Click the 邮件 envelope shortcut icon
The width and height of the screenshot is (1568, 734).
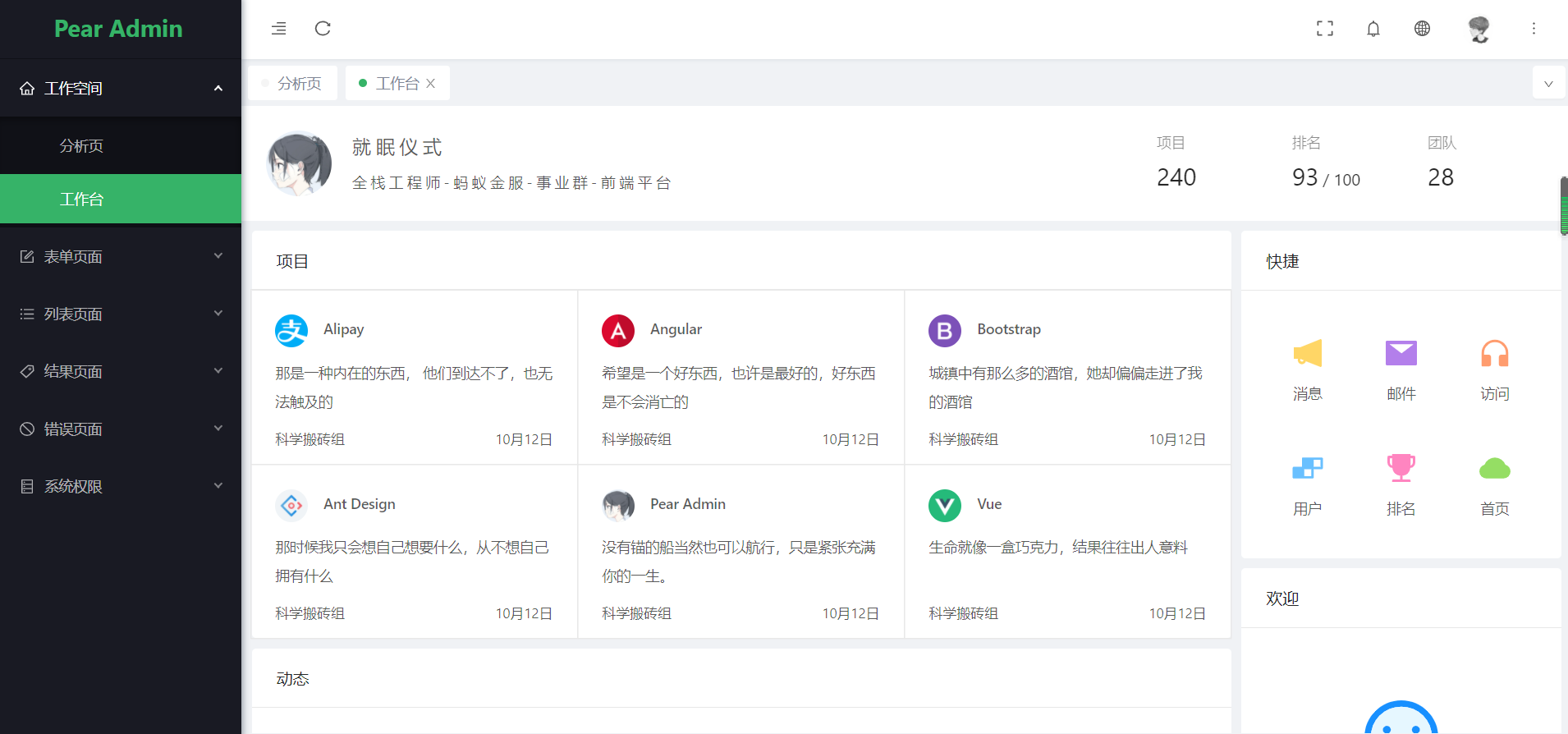pos(1401,354)
